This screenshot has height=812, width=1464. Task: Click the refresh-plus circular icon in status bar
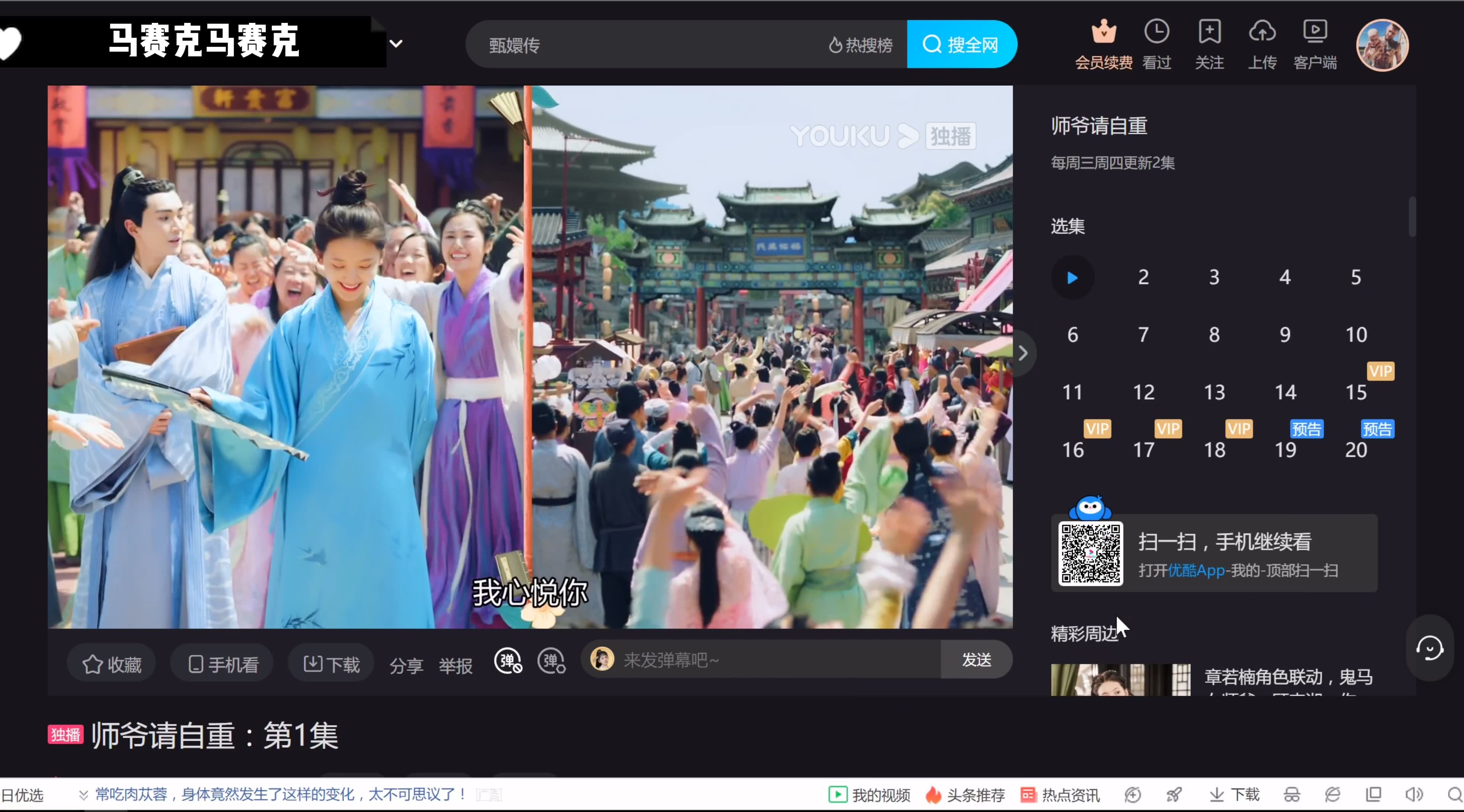point(1132,794)
